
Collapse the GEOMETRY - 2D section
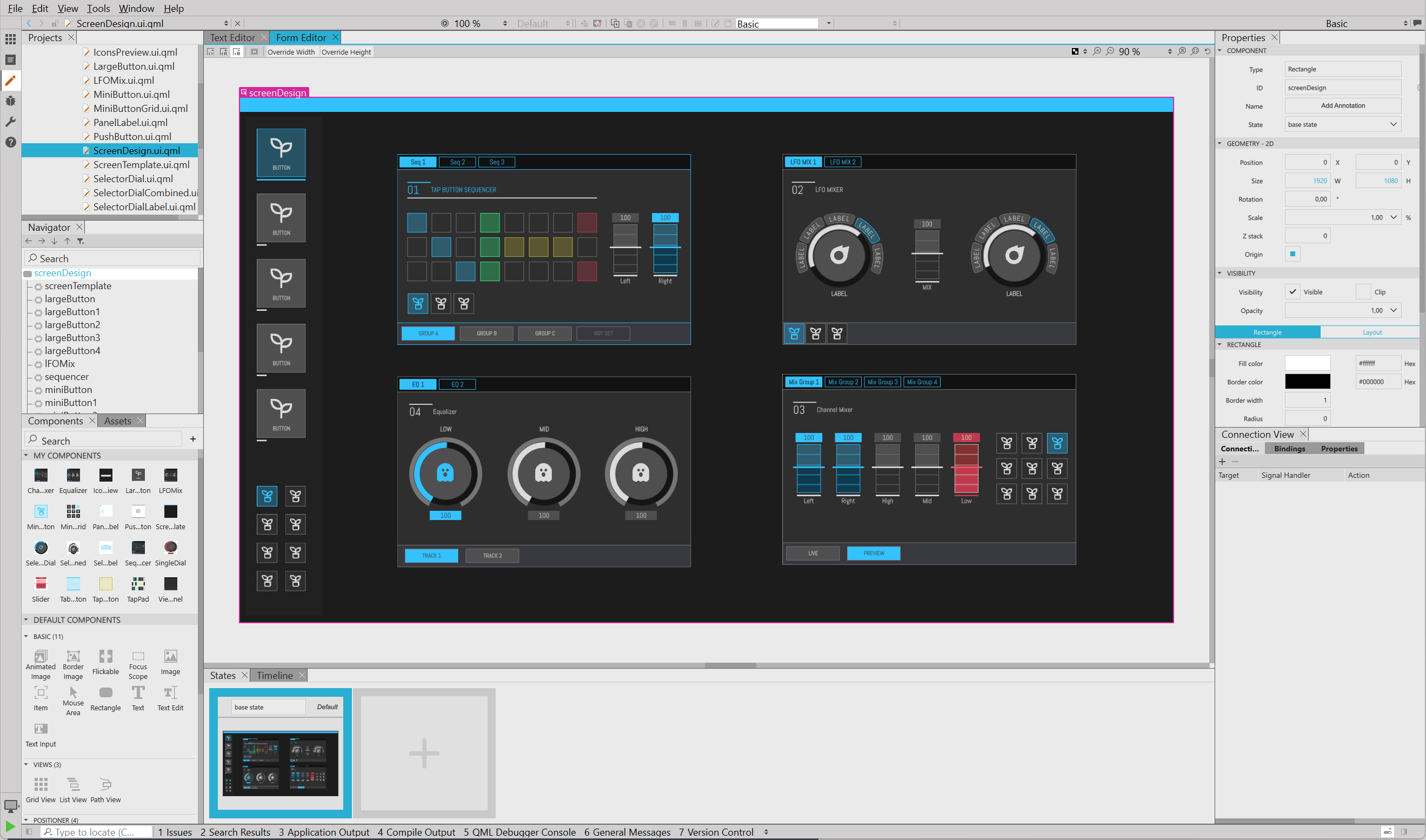point(1220,144)
